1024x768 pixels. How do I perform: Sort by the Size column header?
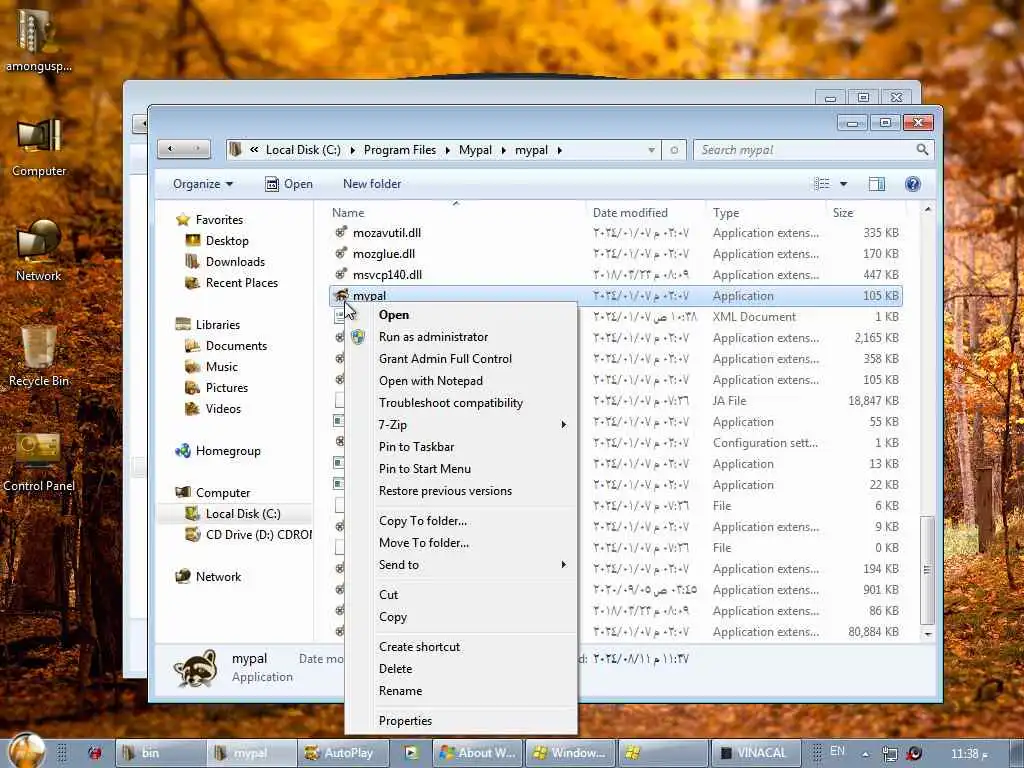pyautogui.click(x=843, y=213)
